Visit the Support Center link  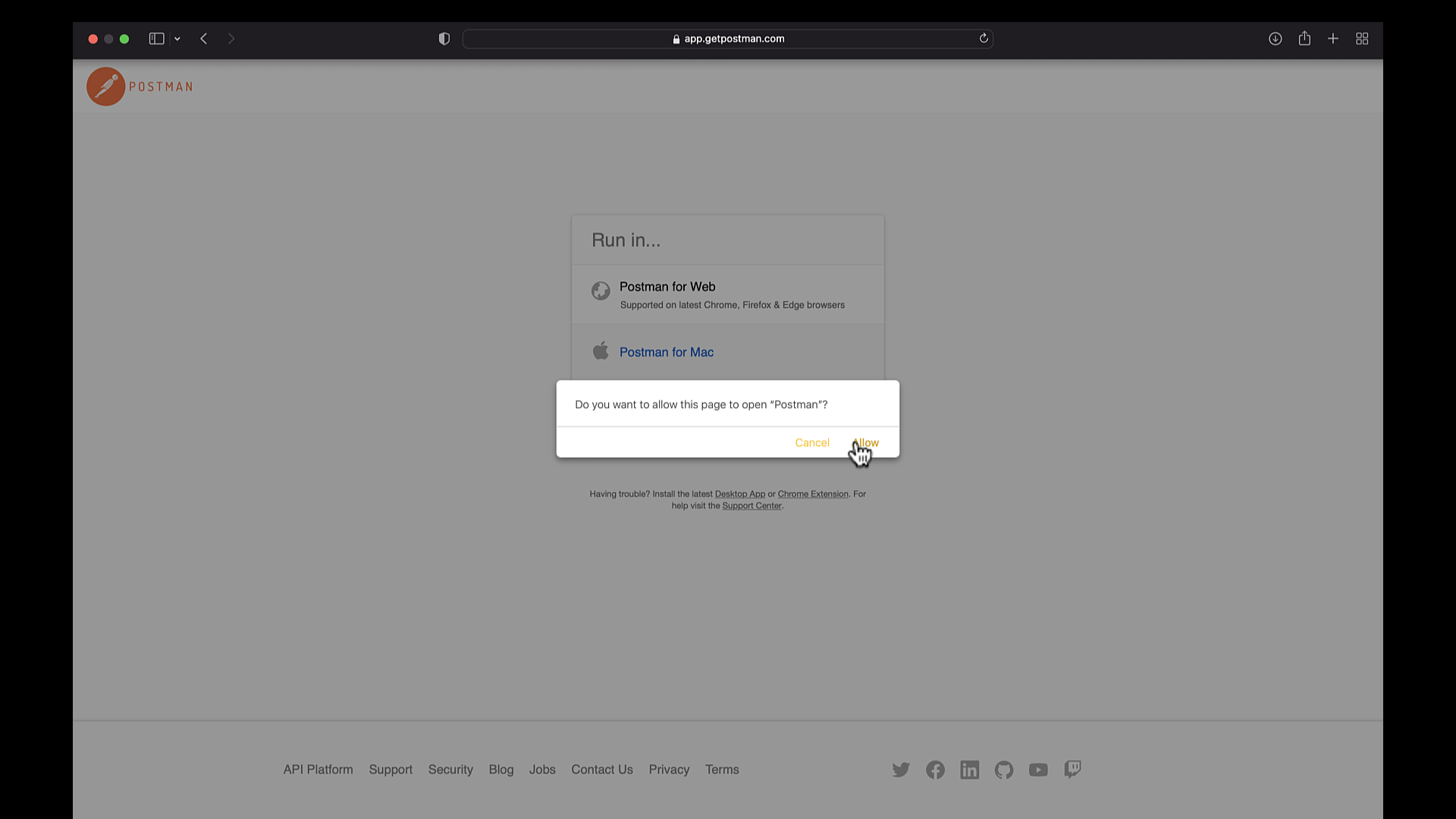752,505
